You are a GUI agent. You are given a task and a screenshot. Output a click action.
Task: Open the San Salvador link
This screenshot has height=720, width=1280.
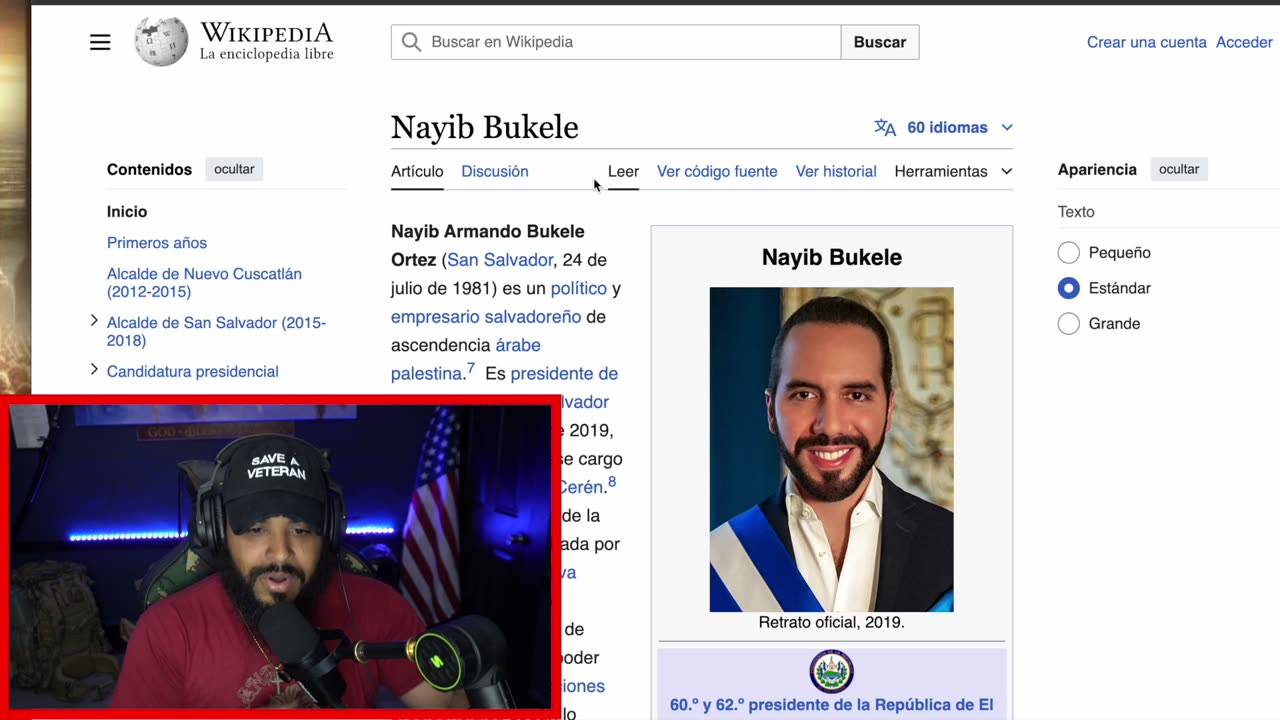point(500,260)
